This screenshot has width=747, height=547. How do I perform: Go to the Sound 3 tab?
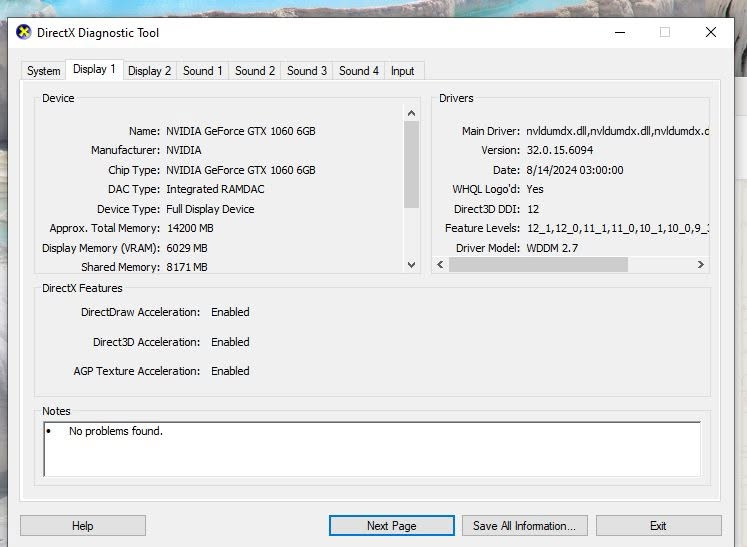pos(307,71)
